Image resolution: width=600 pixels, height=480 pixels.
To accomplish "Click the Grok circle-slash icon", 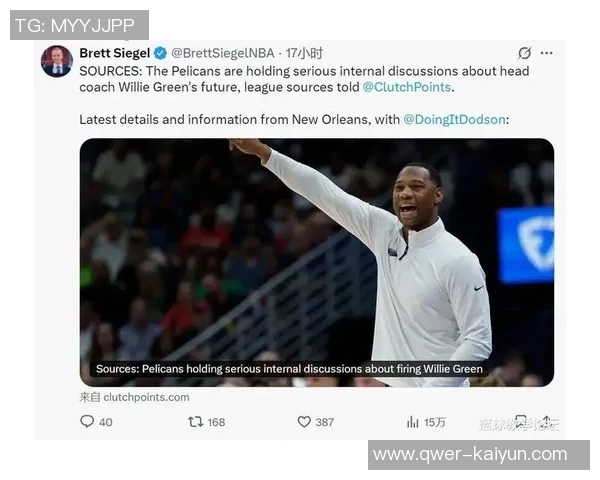I will (x=524, y=53).
